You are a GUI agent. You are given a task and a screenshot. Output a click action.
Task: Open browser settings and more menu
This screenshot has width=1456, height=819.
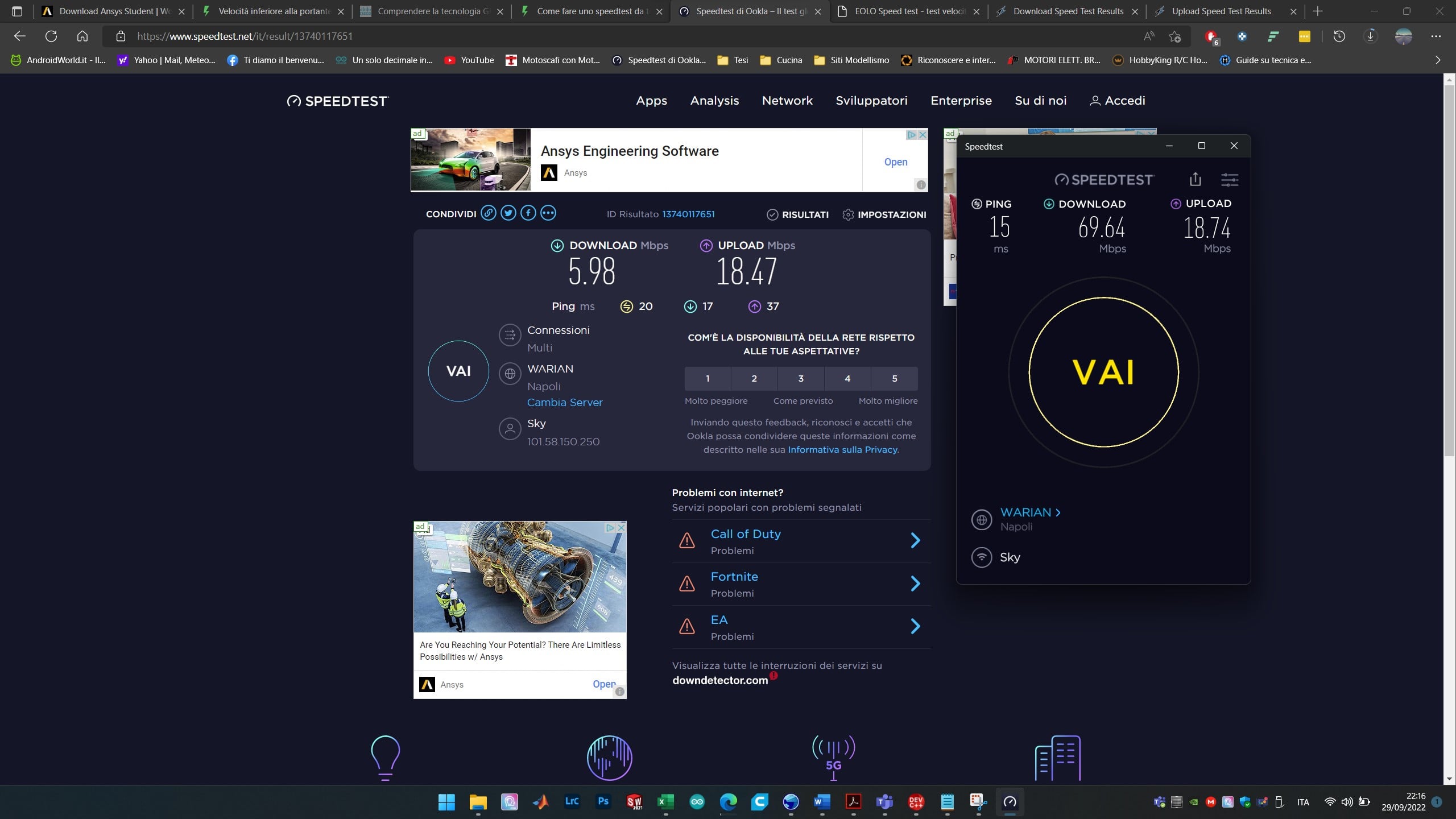[x=1436, y=36]
